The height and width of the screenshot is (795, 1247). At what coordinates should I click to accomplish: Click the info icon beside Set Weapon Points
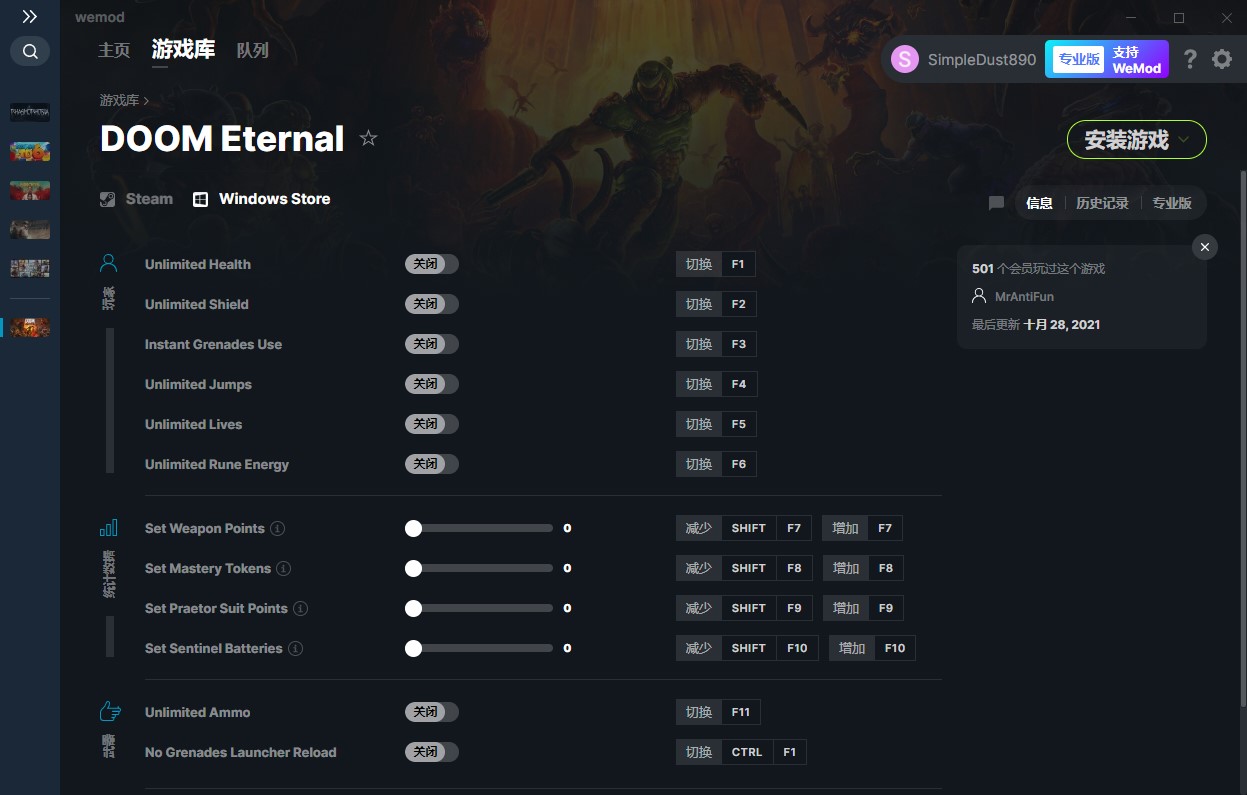coord(278,528)
